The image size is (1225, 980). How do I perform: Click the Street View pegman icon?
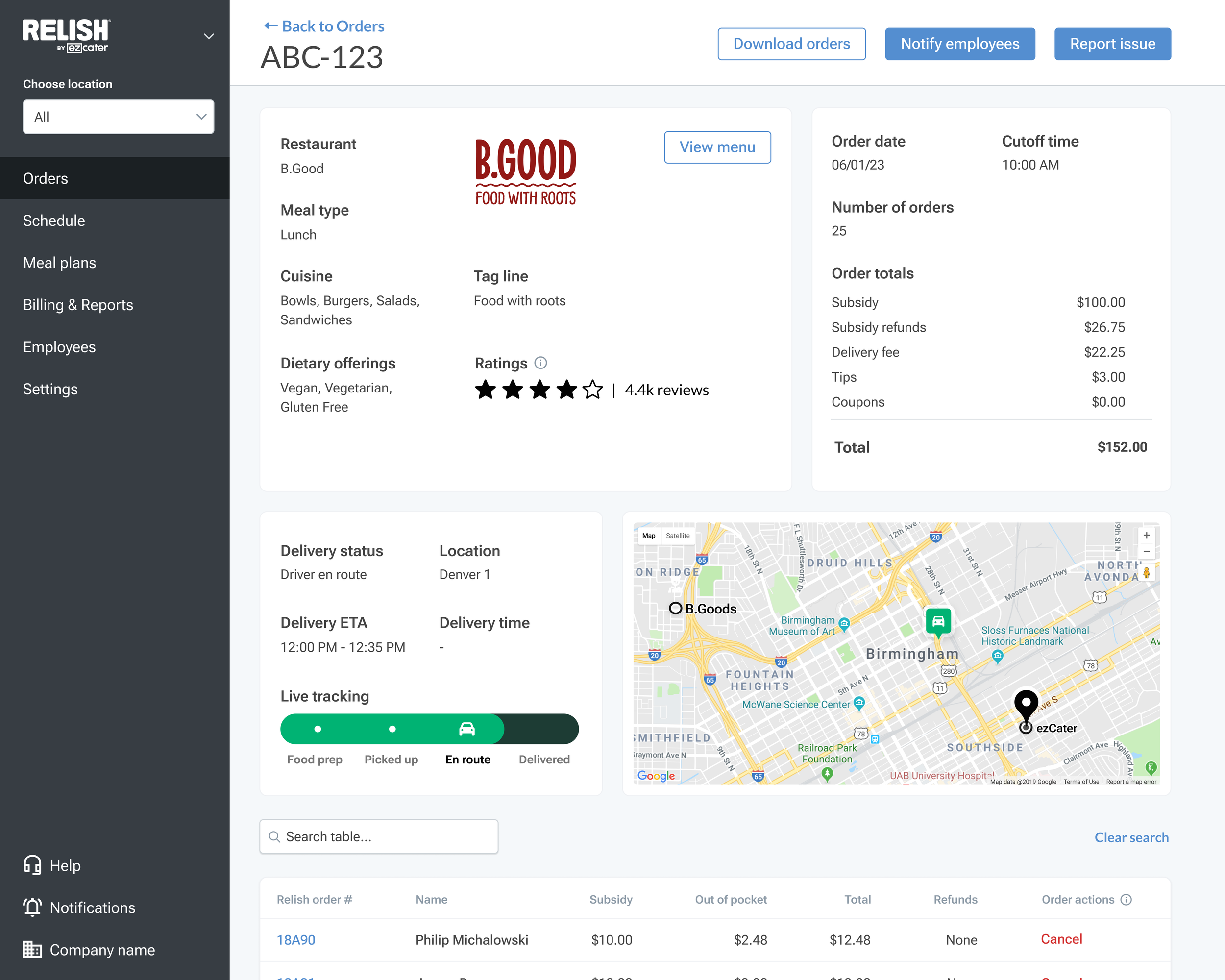point(1146,573)
